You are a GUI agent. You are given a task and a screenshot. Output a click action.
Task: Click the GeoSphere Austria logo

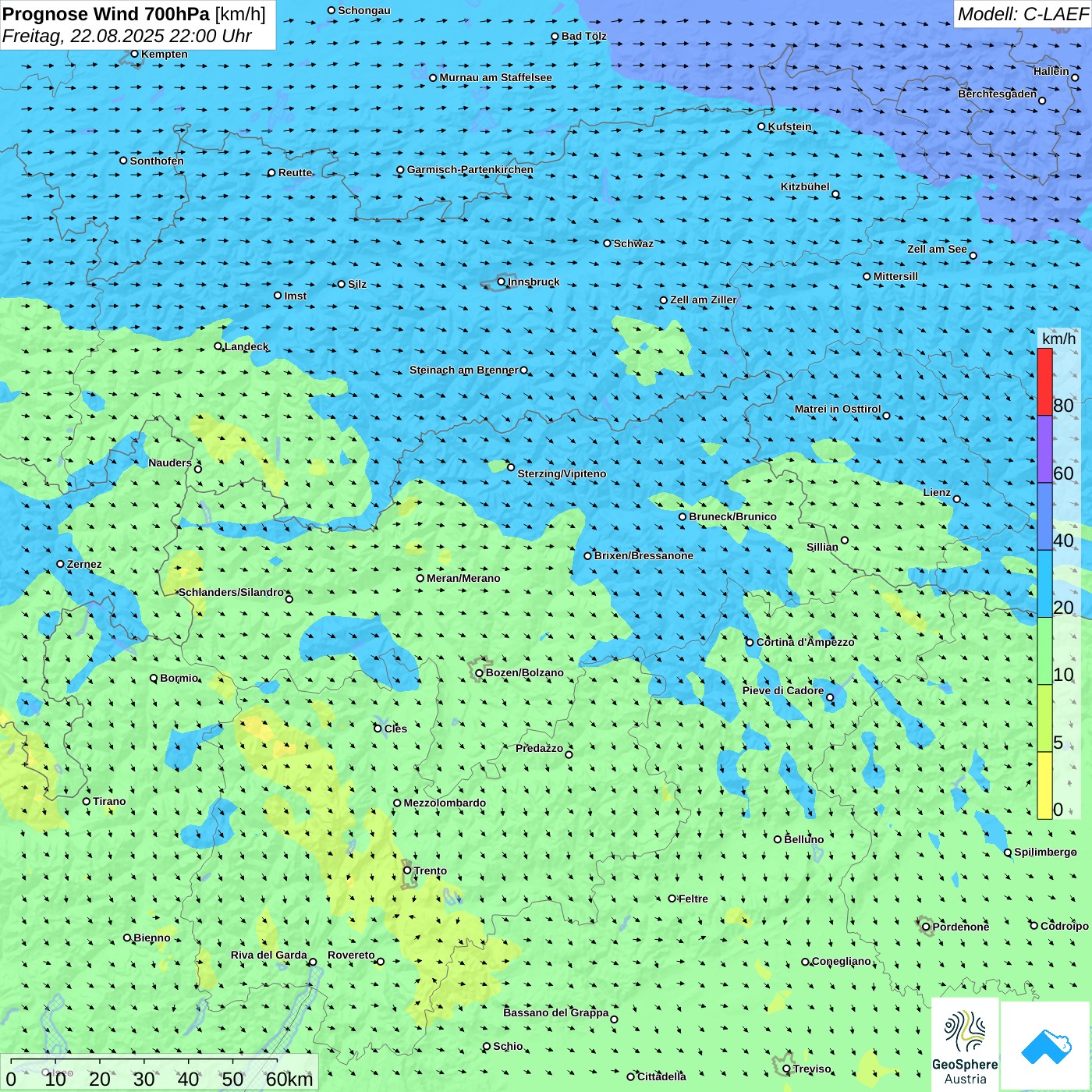[x=965, y=1044]
